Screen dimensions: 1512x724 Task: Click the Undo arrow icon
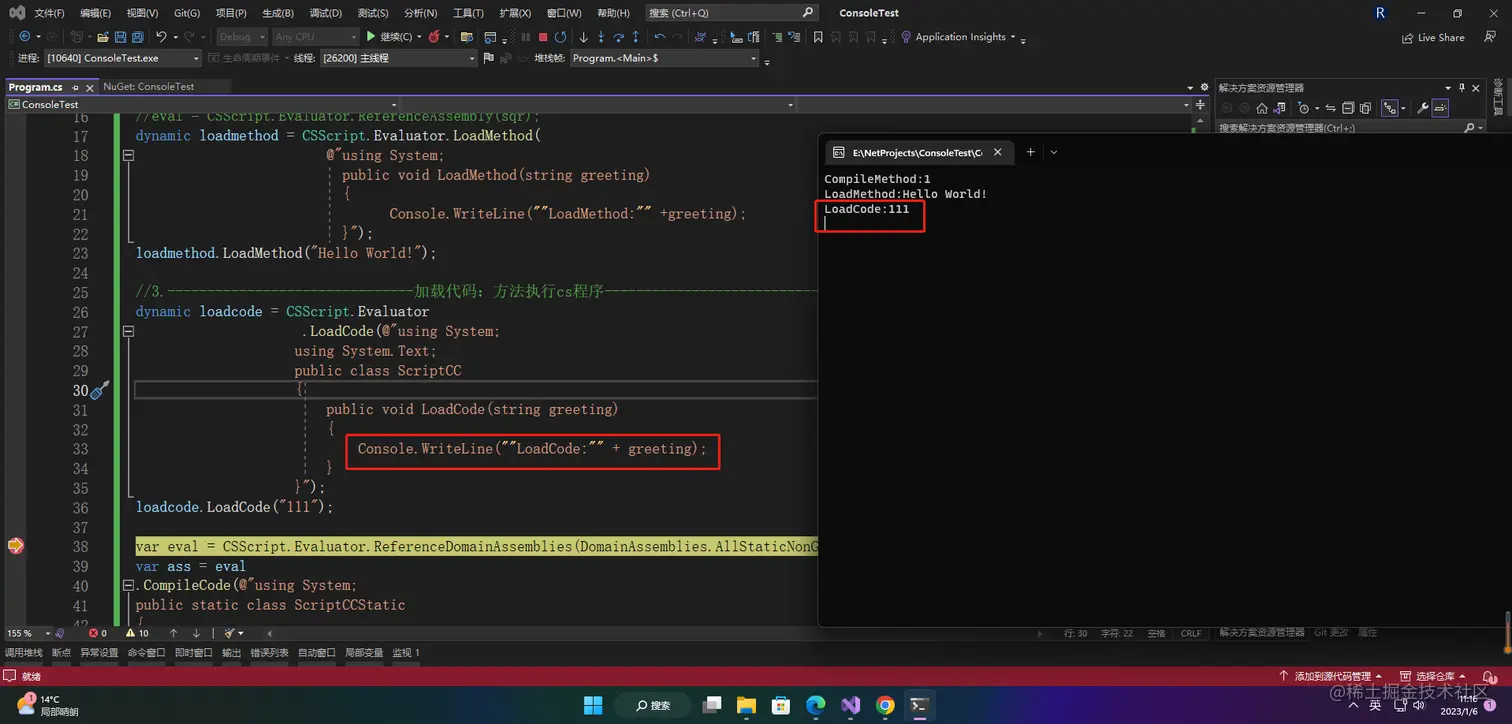click(161, 37)
